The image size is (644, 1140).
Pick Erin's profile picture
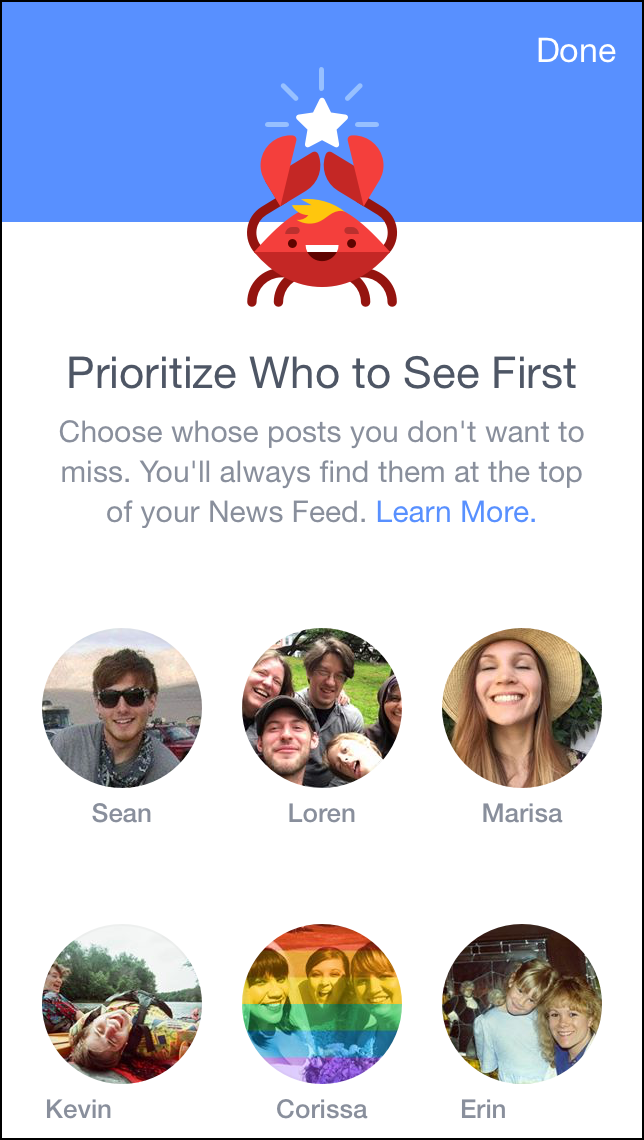pos(522,1004)
